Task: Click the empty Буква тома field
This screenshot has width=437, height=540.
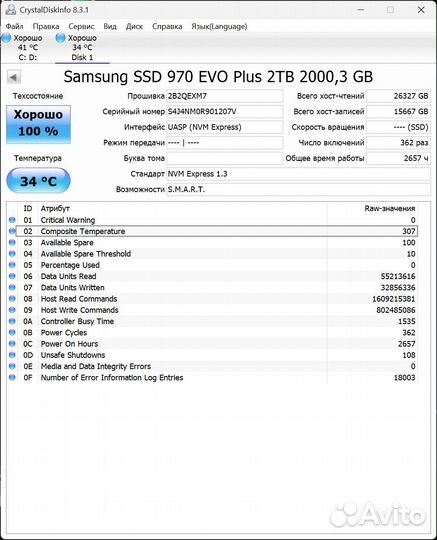Action: point(225,158)
